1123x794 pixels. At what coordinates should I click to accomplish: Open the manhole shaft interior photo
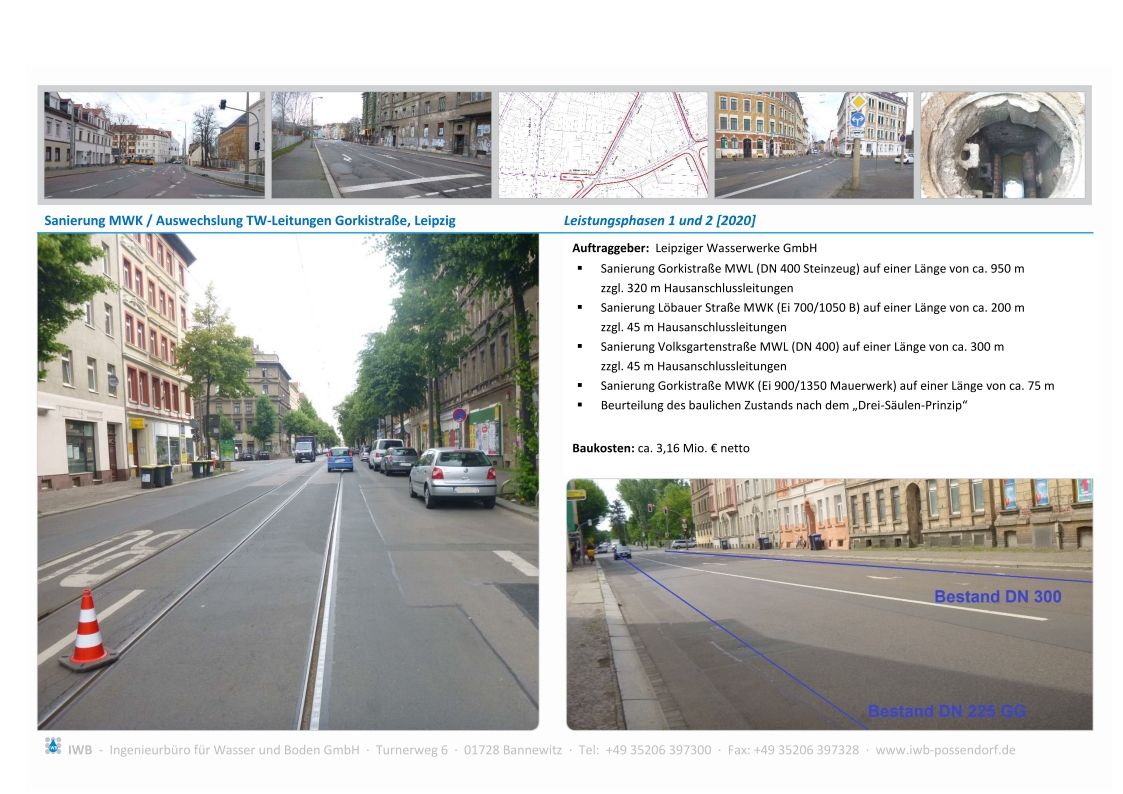click(x=1002, y=145)
